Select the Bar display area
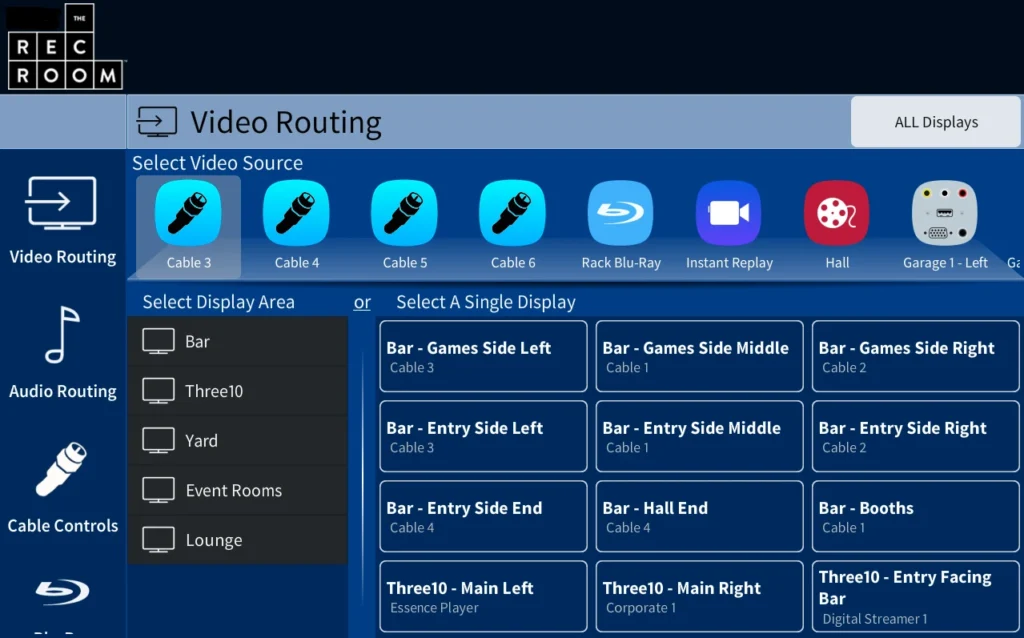This screenshot has width=1024, height=638. pyautogui.click(x=237, y=341)
